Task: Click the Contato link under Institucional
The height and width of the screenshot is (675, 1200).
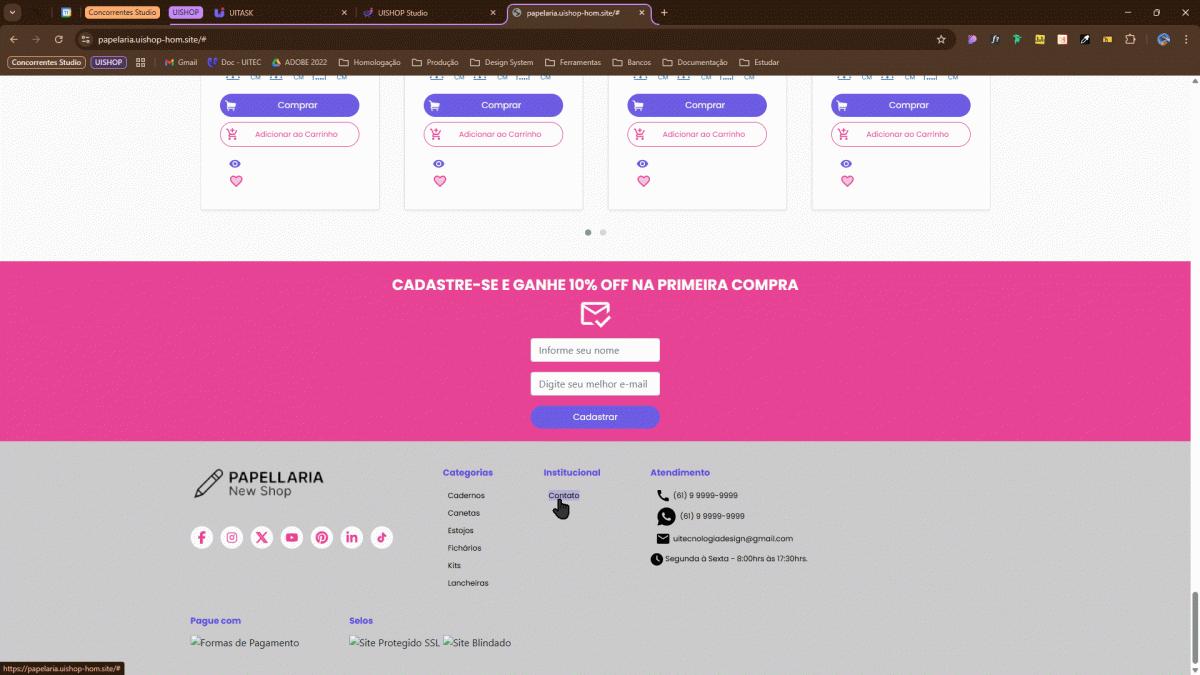Action: [x=563, y=495]
